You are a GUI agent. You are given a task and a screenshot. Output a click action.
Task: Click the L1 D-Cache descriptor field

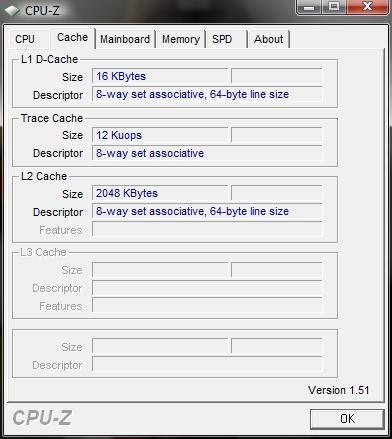click(x=207, y=94)
